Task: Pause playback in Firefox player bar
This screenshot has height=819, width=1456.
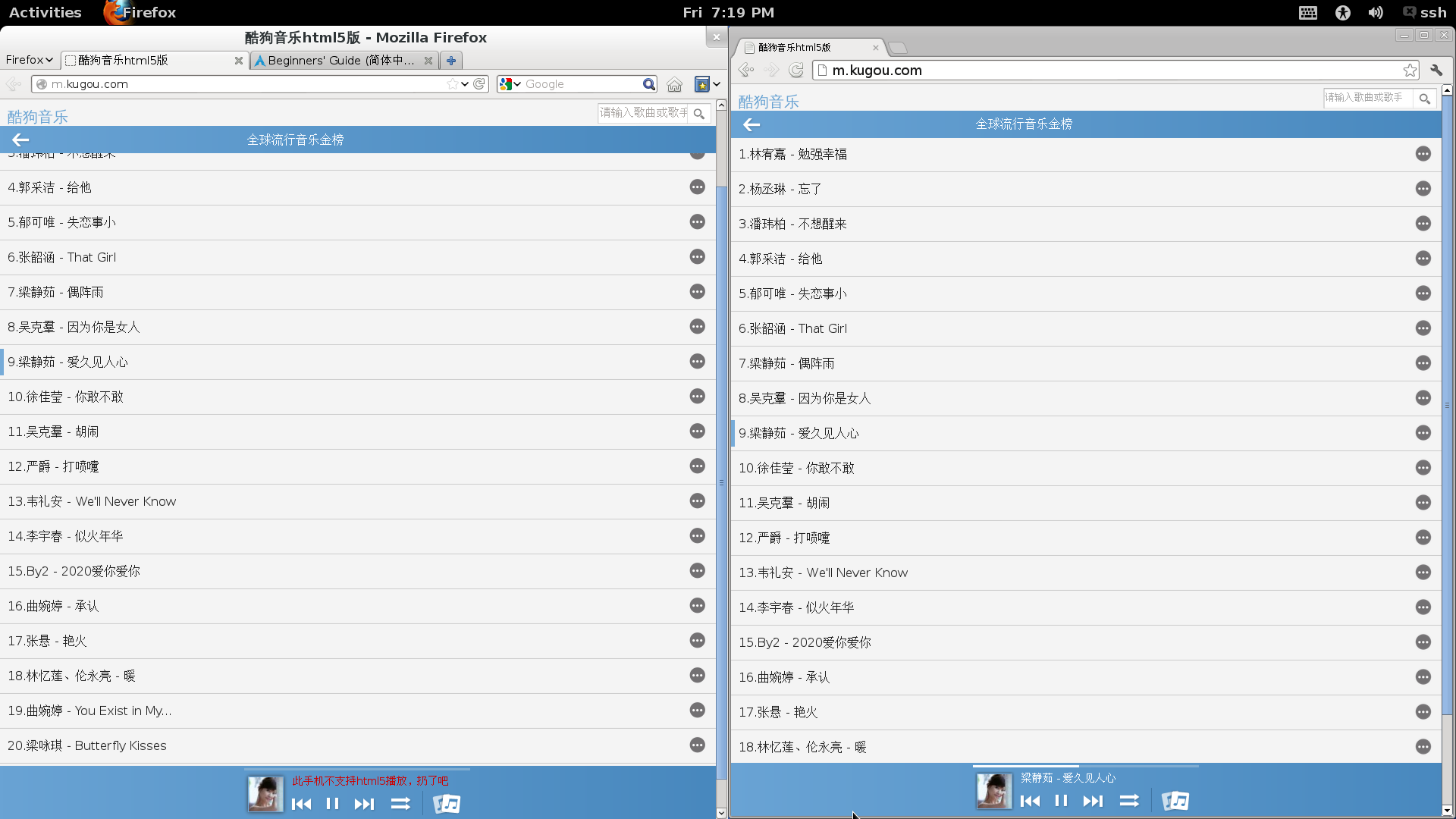Action: click(x=332, y=804)
